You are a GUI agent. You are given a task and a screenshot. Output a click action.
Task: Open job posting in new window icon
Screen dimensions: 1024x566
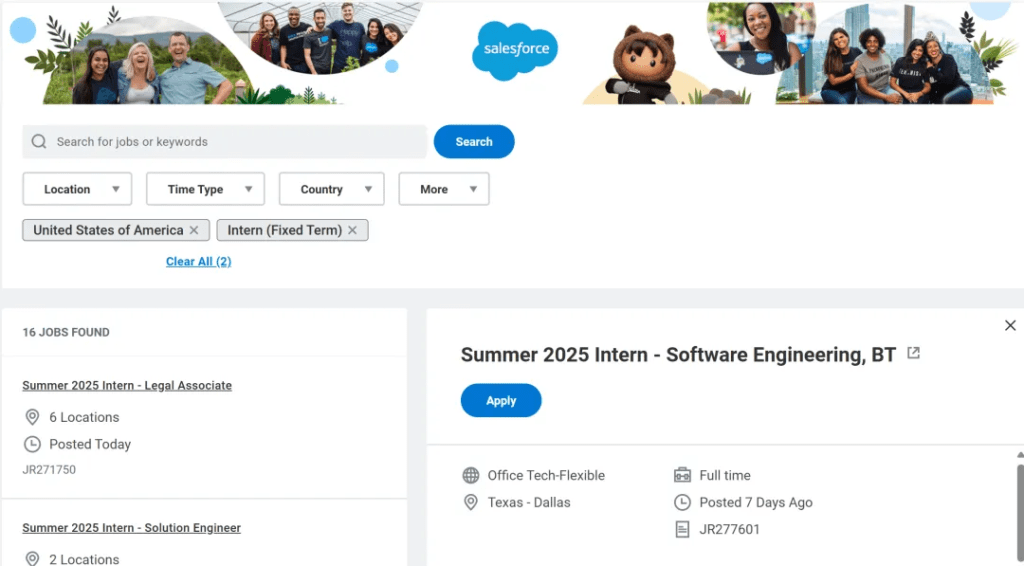point(914,353)
